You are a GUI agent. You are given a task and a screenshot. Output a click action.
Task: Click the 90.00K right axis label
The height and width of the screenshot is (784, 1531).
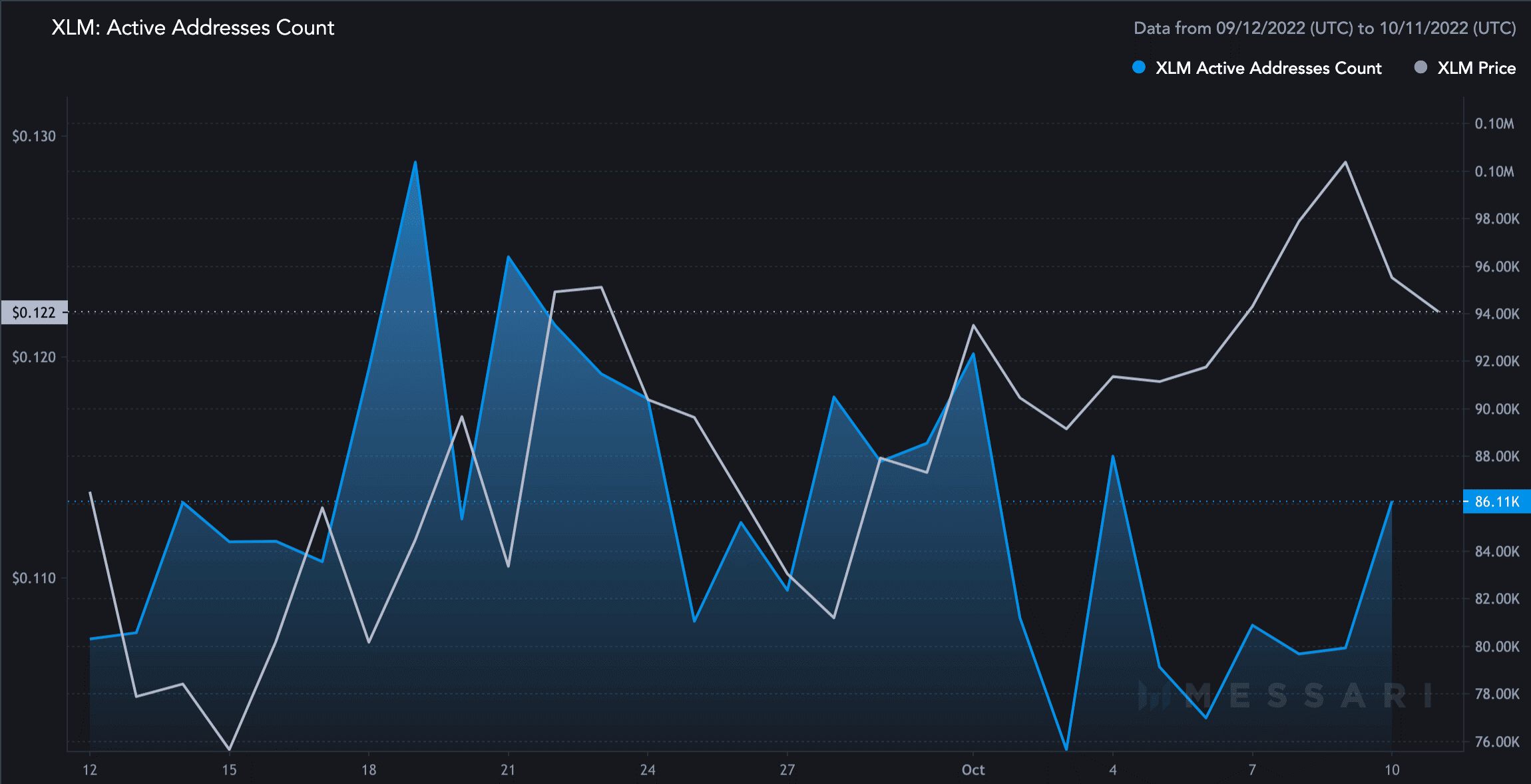pos(1497,409)
